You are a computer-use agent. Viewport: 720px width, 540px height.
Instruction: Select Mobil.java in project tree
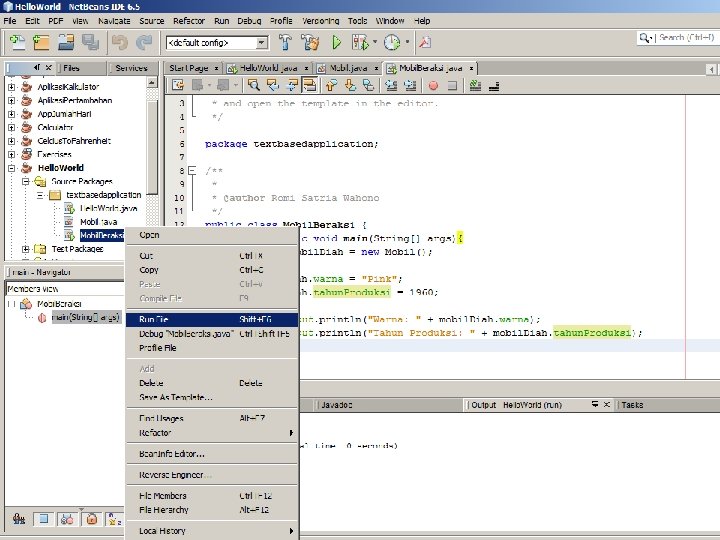[x=99, y=221]
